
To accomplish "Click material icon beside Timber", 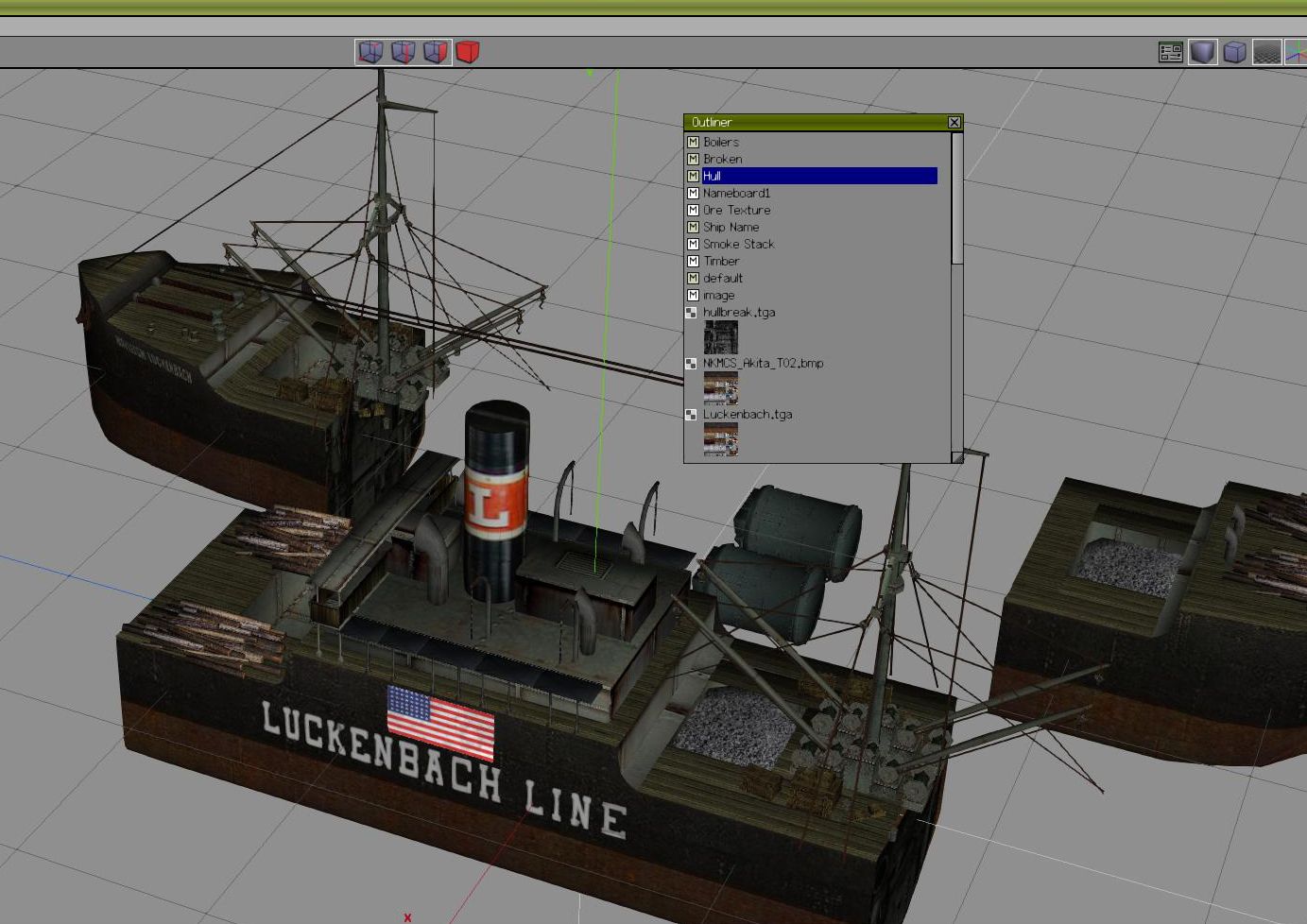I will (x=693, y=261).
